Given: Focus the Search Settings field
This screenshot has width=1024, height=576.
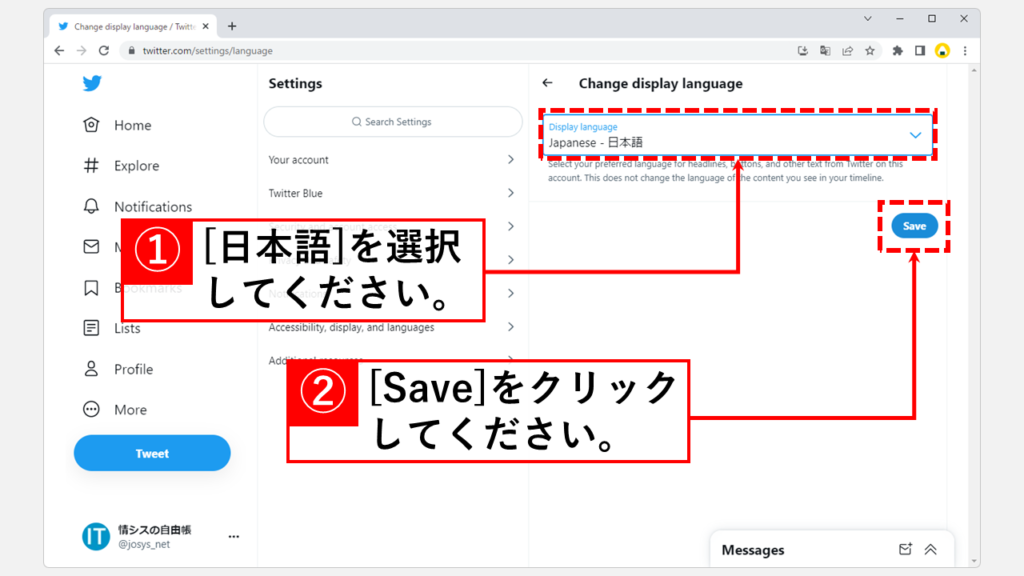Looking at the screenshot, I should [392, 122].
